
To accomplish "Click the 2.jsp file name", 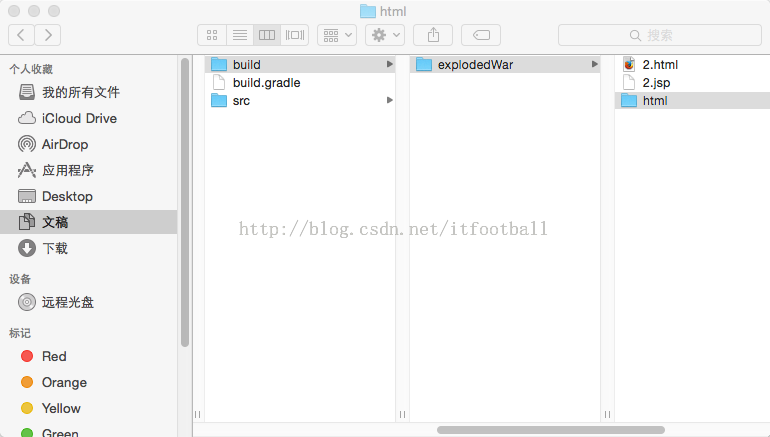I will (x=657, y=83).
